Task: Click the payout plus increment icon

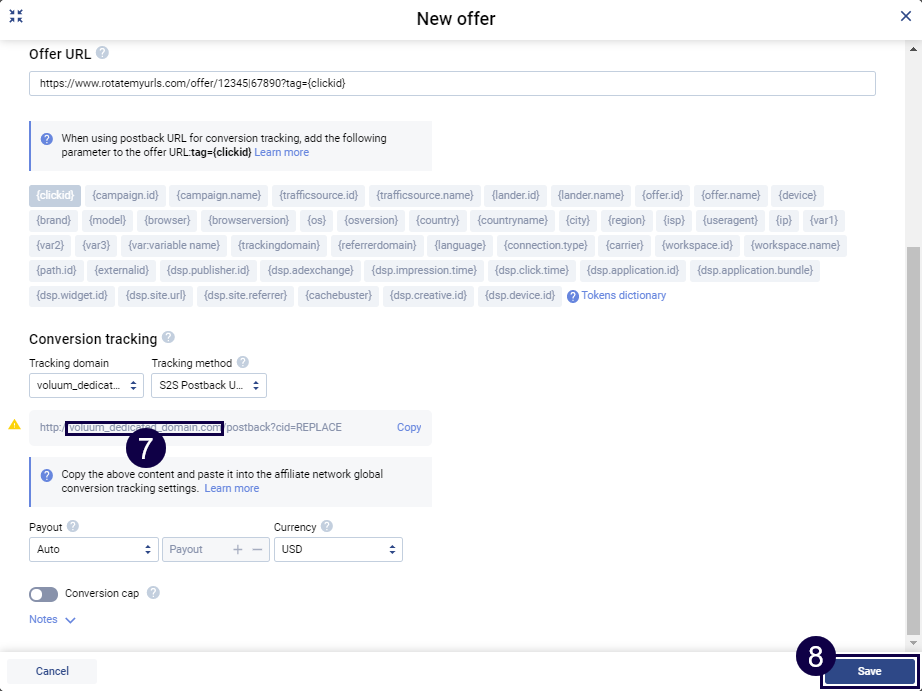Action: tap(238, 549)
